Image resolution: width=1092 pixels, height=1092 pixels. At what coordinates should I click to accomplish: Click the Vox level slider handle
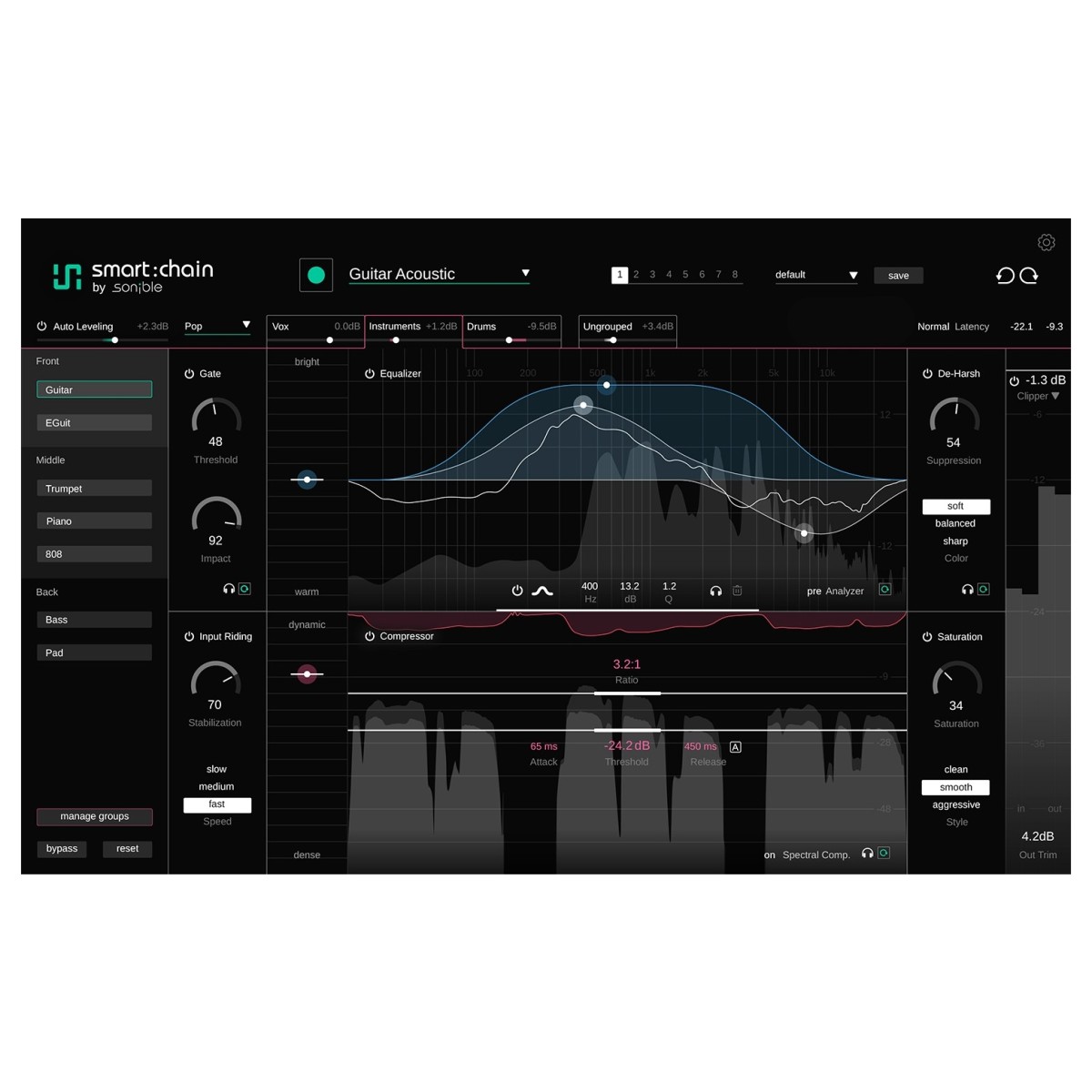(329, 340)
